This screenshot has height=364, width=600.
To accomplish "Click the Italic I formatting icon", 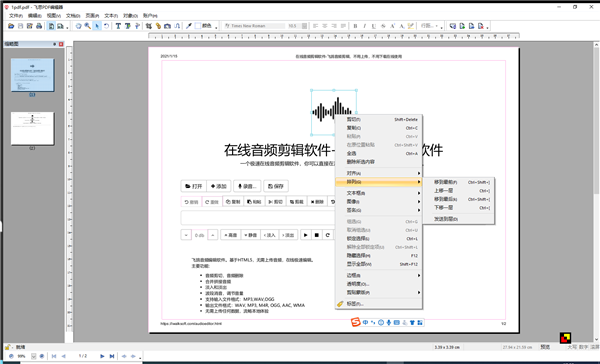I will pos(364,26).
